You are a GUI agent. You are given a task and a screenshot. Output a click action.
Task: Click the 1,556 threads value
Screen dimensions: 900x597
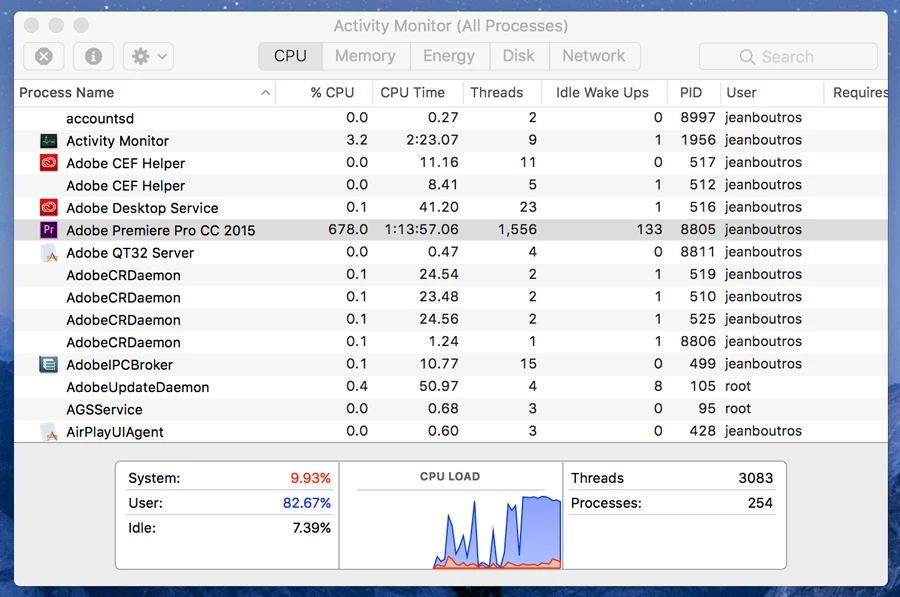tap(517, 230)
